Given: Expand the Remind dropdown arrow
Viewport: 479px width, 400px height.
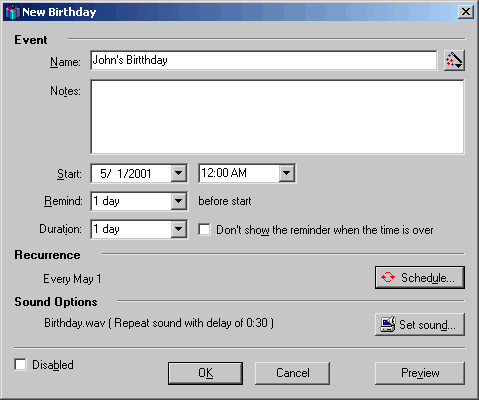Looking at the screenshot, I should click(179, 201).
